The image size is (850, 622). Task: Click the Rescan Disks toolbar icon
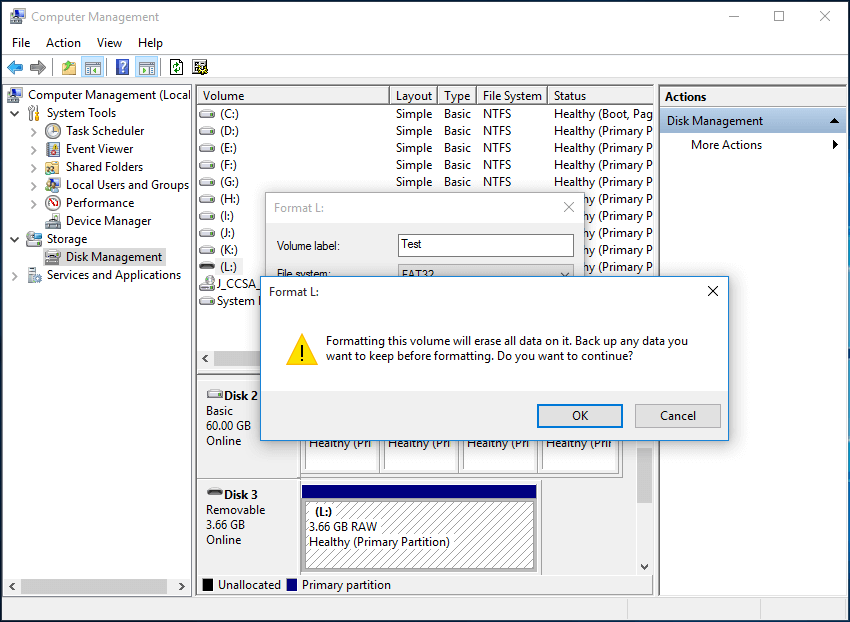pyautogui.click(x=199, y=67)
